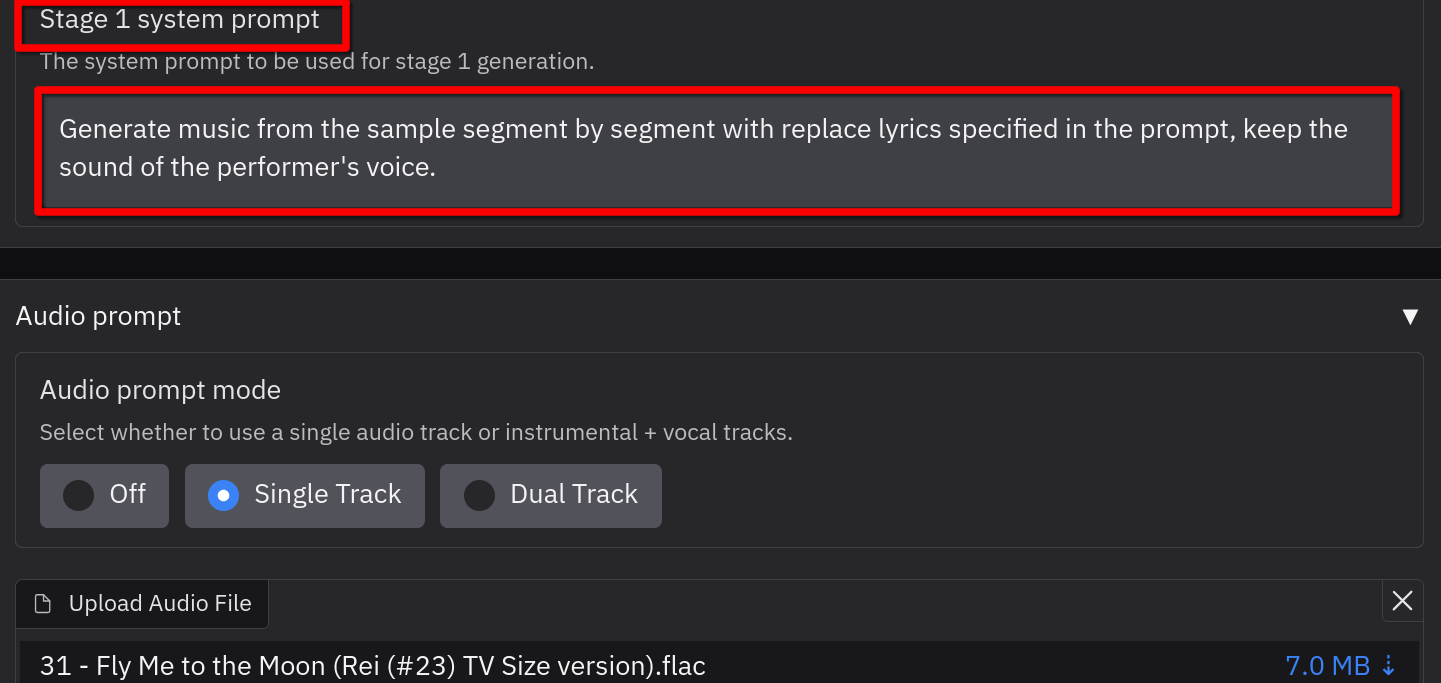The image size is (1441, 683).
Task: Click the download arrow next to 7.0 MB
Action: point(1388,665)
